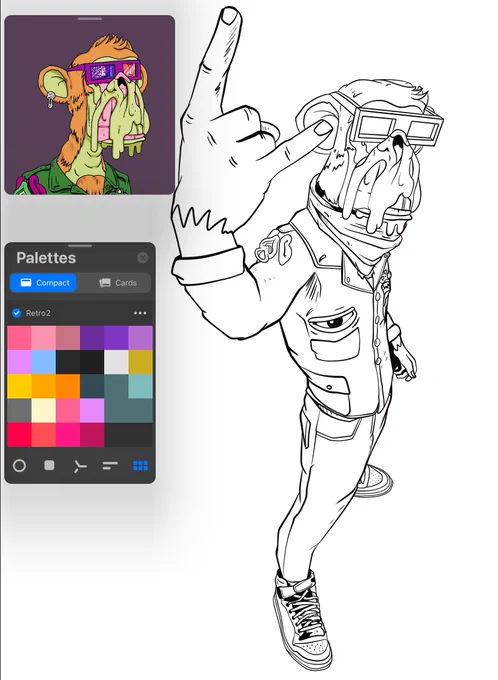Close the Palettes panel
The height and width of the screenshot is (680, 498).
tap(142, 258)
